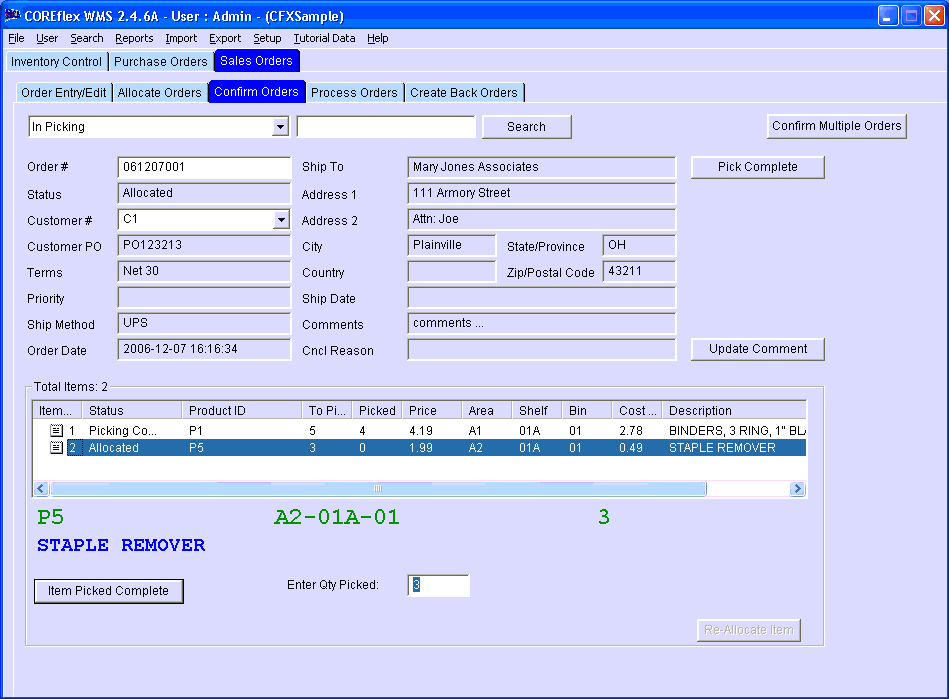Click Item Picked Complete button
The image size is (949, 699).
tap(108, 591)
